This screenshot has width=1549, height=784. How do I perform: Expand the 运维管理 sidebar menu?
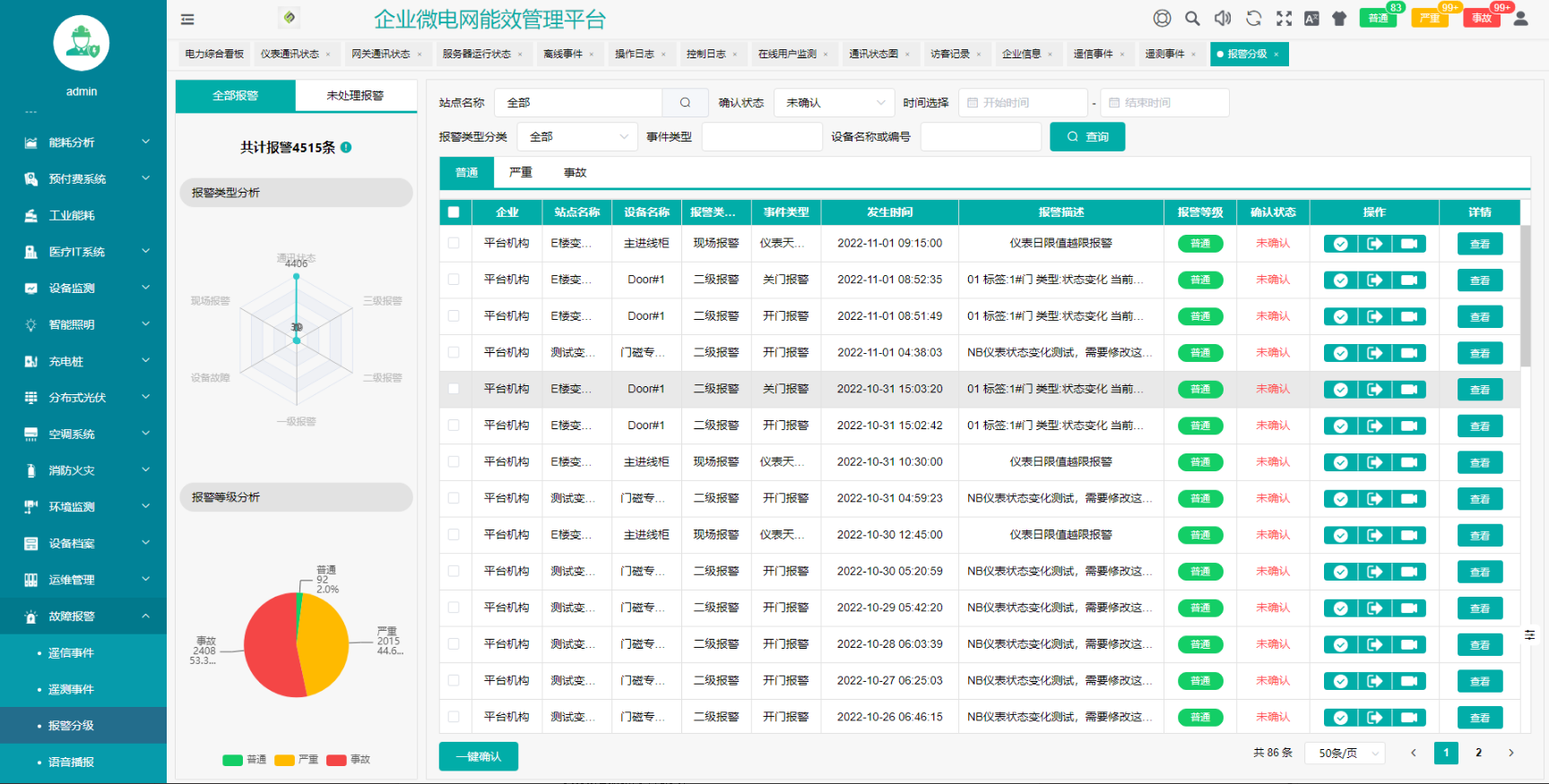(x=83, y=580)
